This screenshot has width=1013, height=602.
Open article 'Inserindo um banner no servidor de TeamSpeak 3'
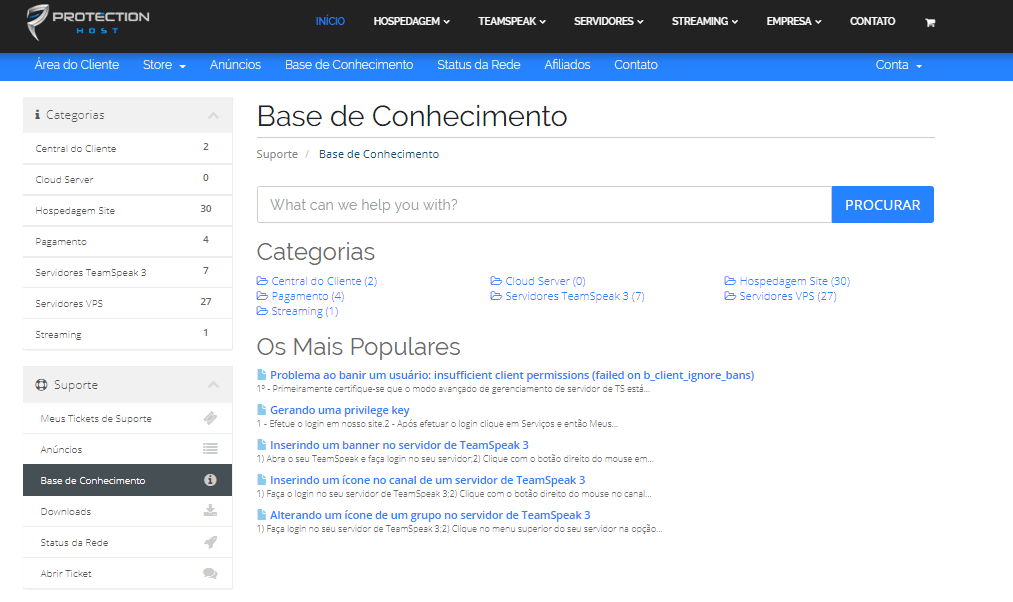[399, 444]
